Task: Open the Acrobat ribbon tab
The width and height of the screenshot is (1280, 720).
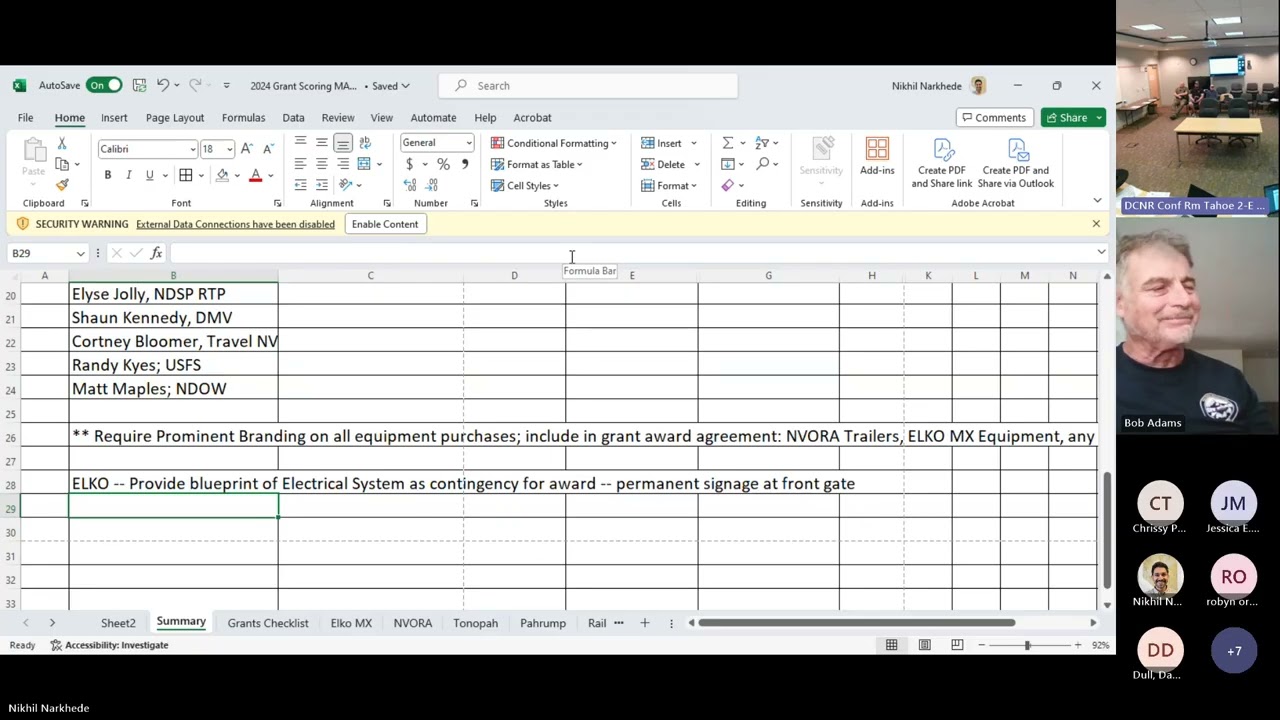Action: click(x=532, y=117)
